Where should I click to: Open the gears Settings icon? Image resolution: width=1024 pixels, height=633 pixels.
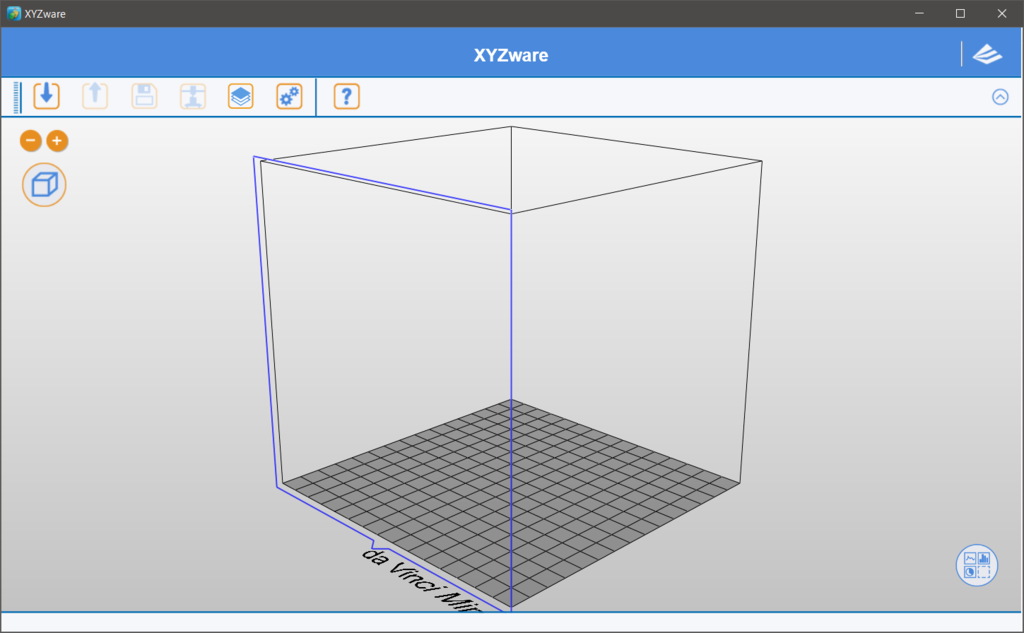[x=289, y=96]
